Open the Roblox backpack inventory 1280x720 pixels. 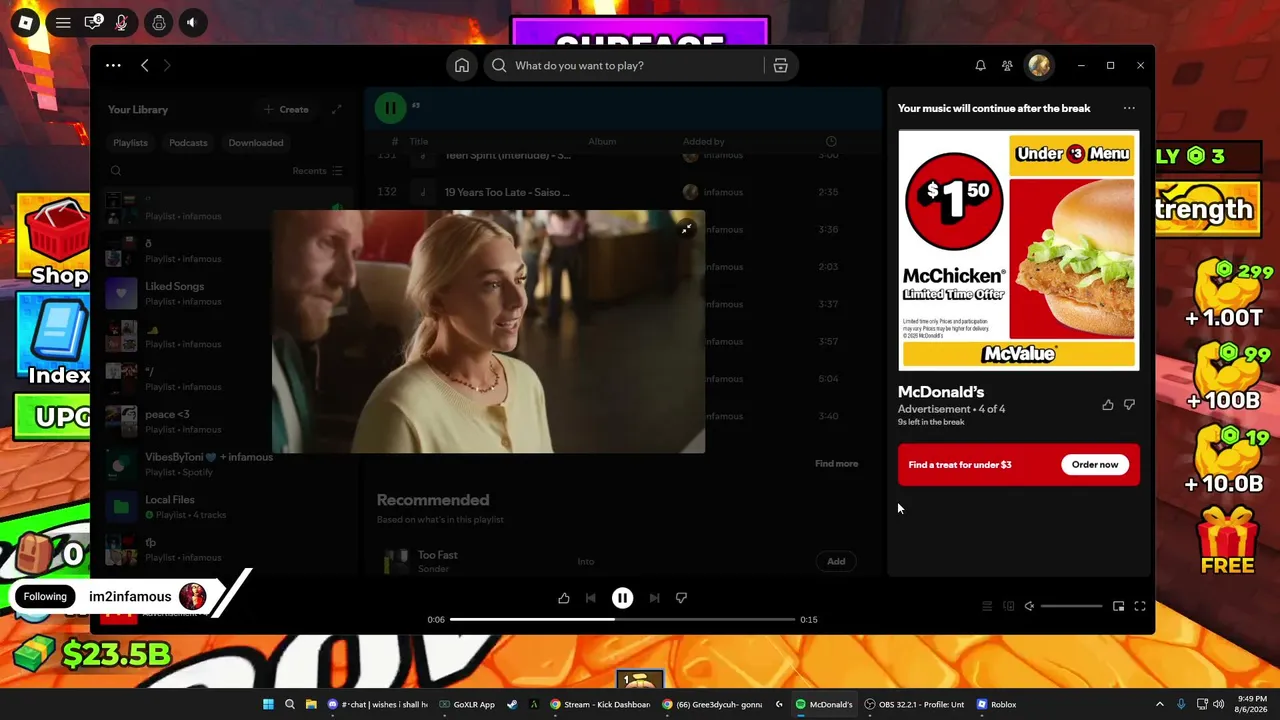159,22
